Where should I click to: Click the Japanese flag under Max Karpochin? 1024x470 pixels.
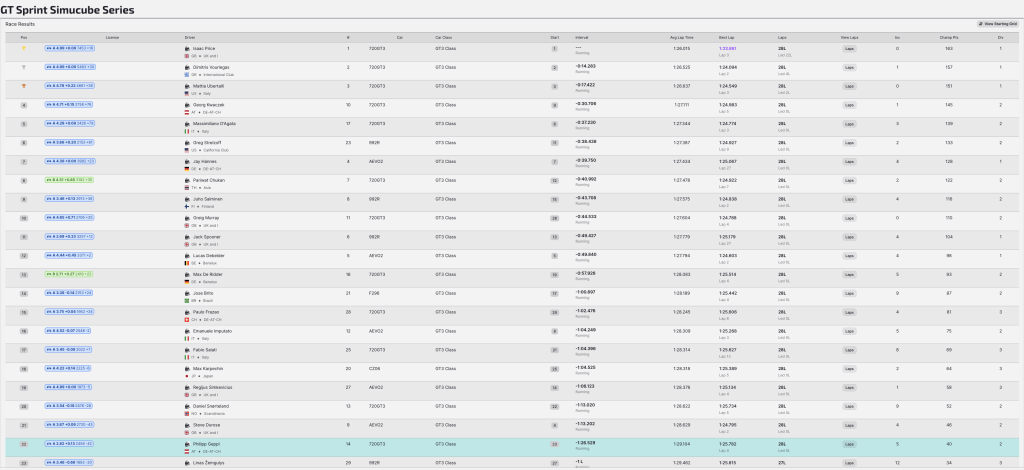(x=187, y=376)
